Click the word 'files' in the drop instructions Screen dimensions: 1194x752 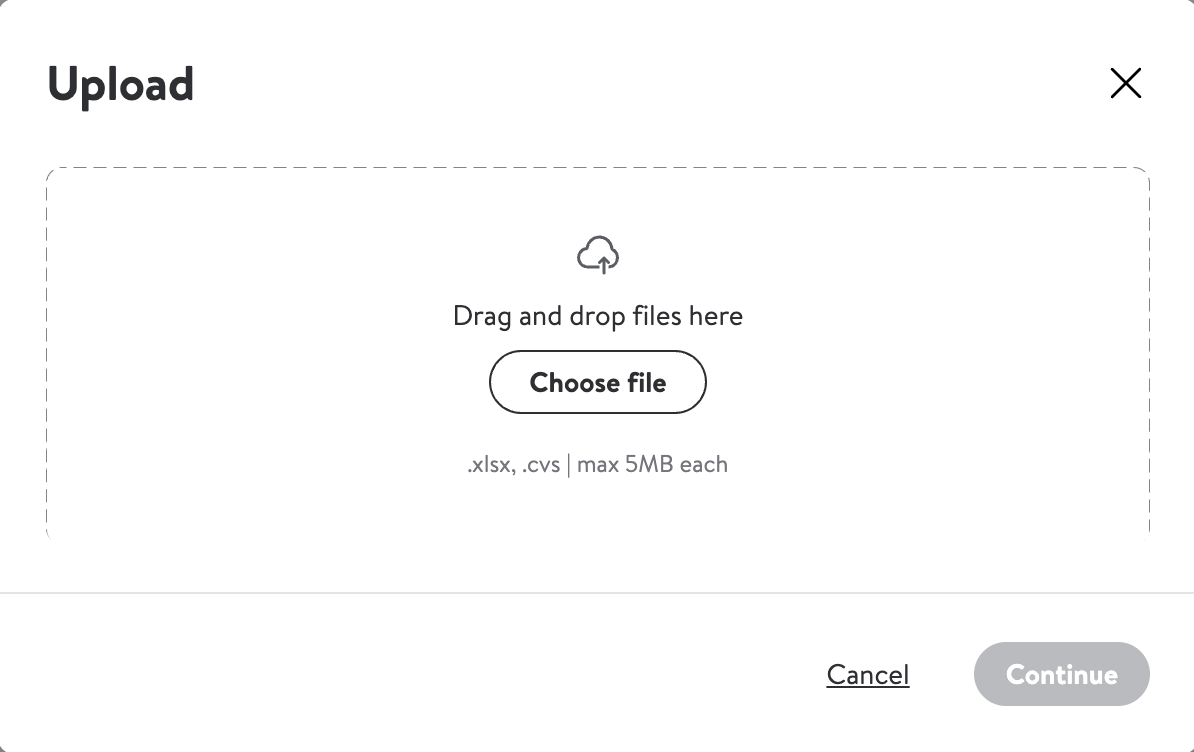click(x=656, y=315)
